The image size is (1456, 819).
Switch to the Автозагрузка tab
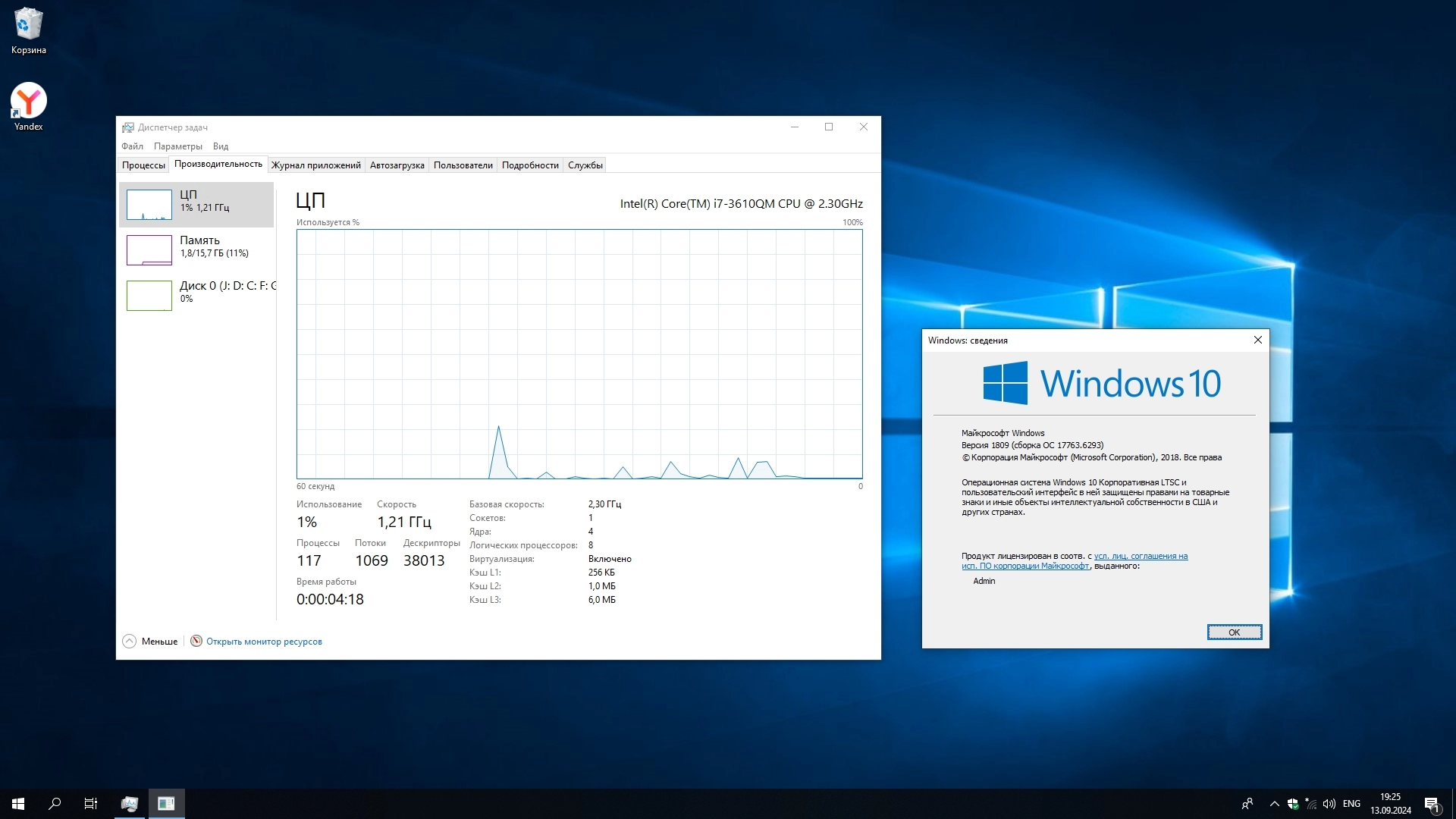397,165
